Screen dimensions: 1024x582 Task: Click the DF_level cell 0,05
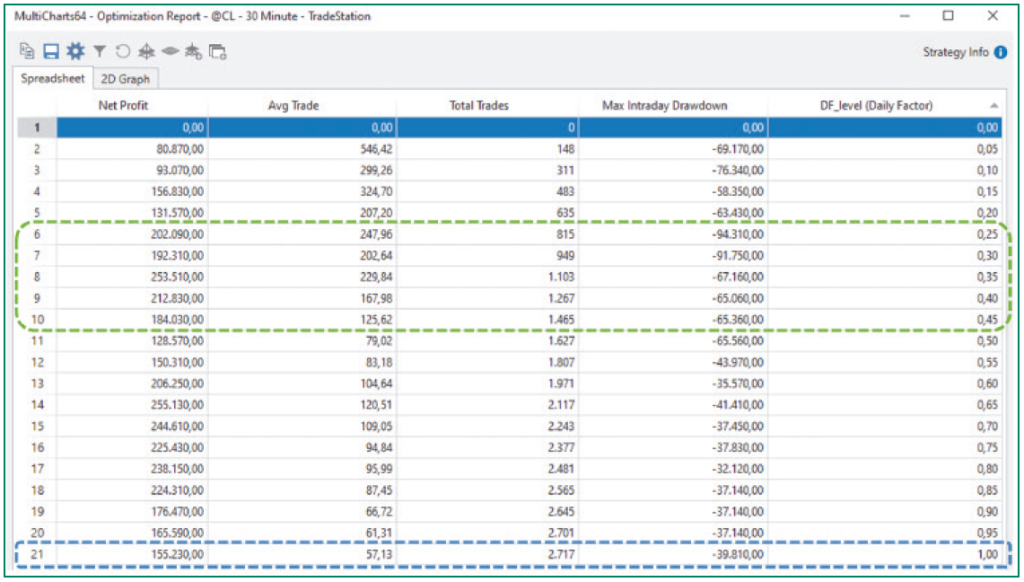(x=885, y=149)
